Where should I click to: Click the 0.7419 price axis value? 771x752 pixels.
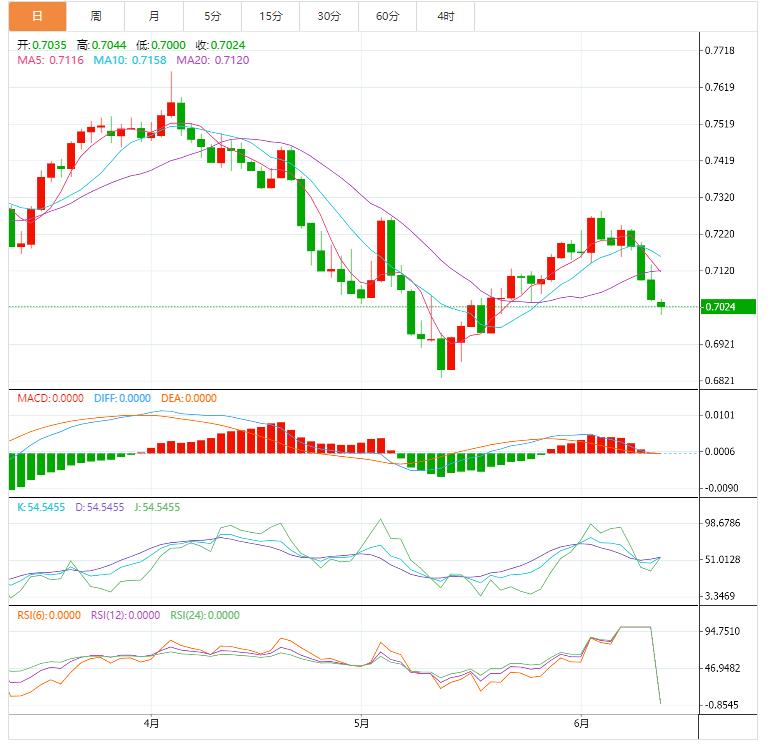tap(719, 161)
